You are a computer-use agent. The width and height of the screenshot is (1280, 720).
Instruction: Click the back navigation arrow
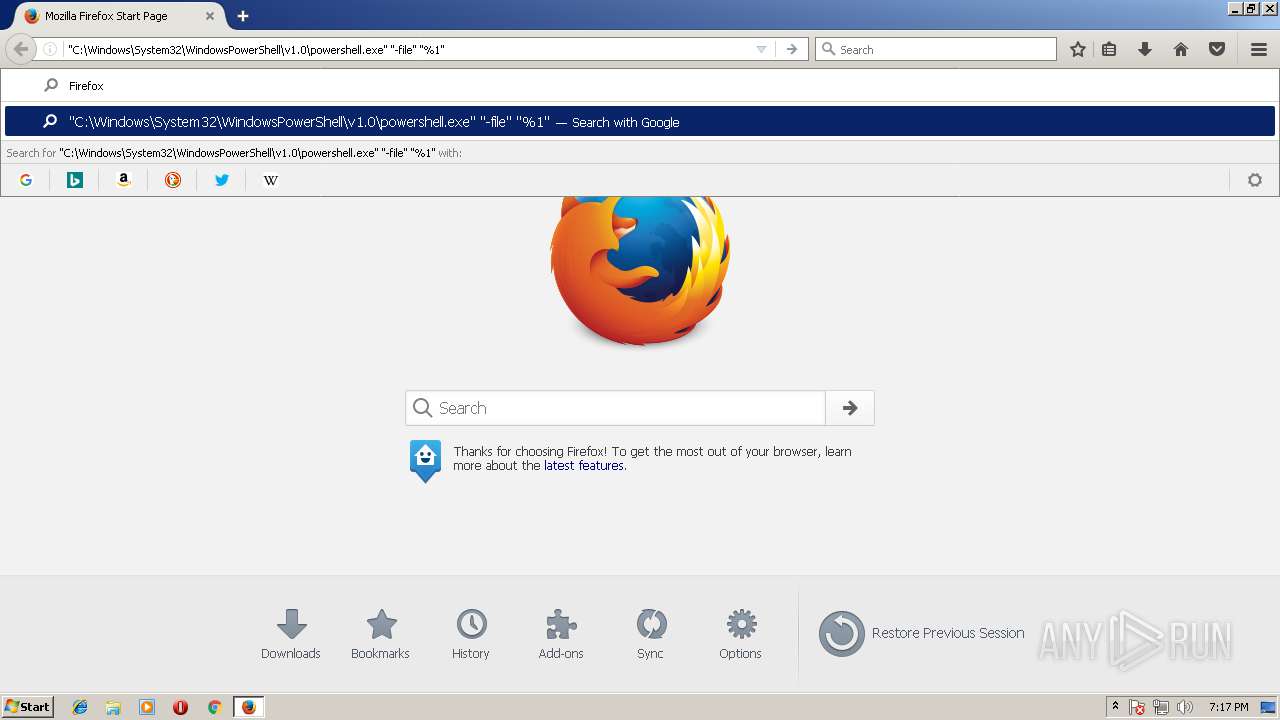click(x=21, y=49)
